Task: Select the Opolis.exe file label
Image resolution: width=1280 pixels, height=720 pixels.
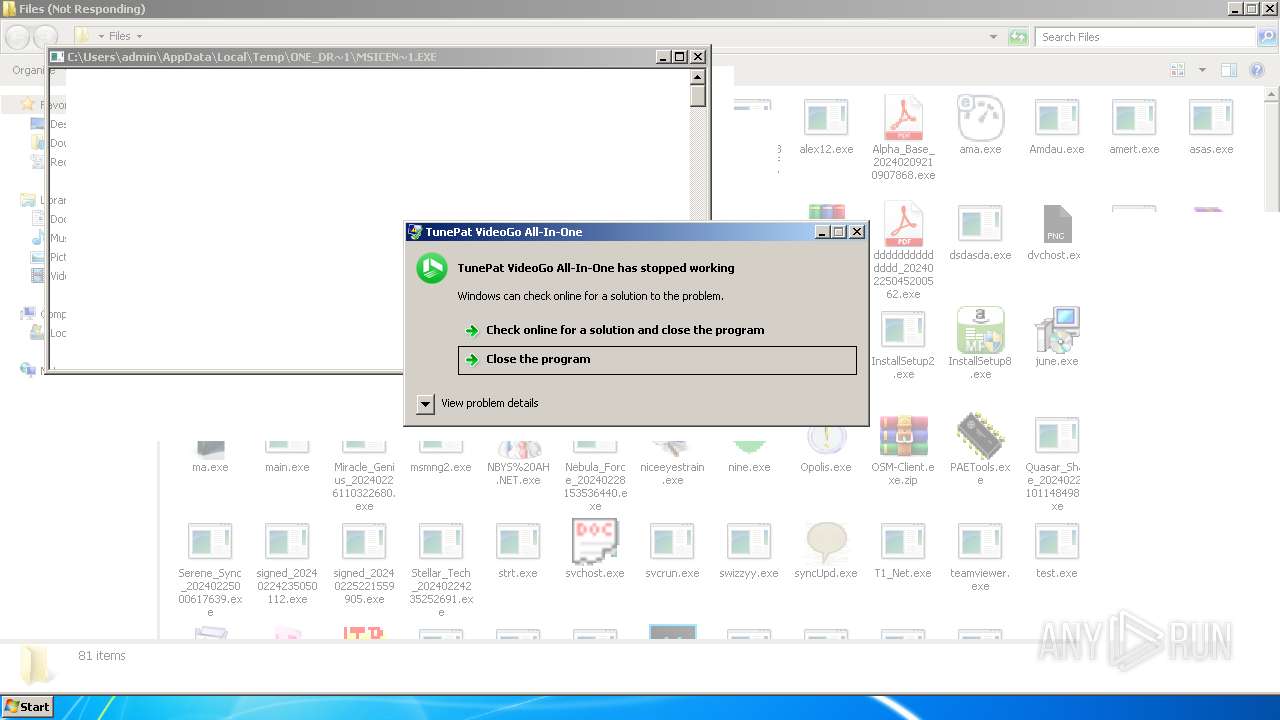Action: point(826,467)
